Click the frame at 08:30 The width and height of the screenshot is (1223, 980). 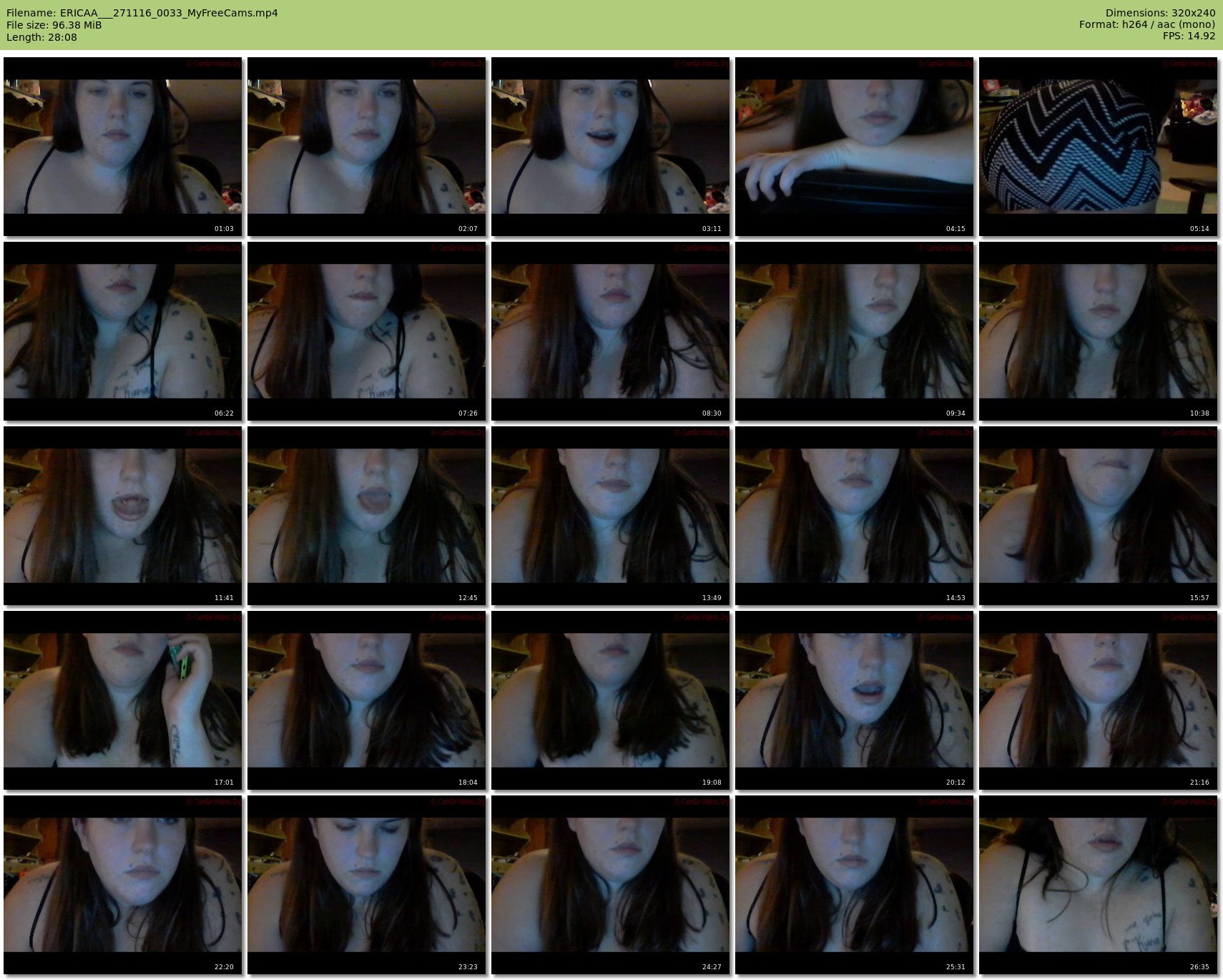(x=610, y=331)
